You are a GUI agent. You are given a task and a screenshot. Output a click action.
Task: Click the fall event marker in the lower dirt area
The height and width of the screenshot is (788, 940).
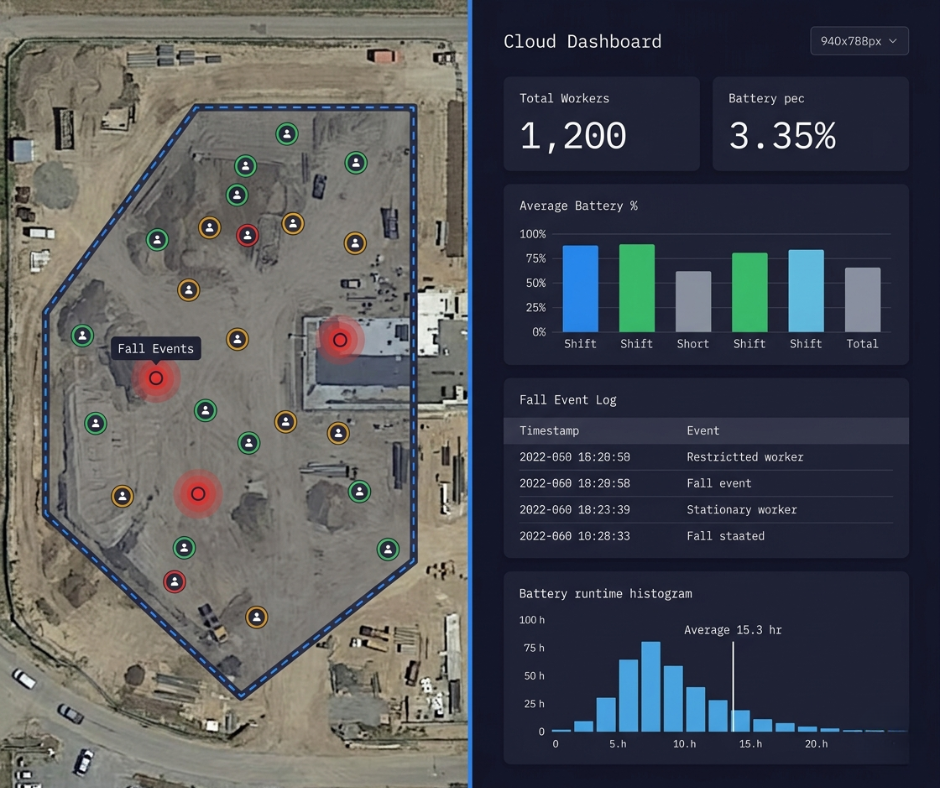[198, 494]
